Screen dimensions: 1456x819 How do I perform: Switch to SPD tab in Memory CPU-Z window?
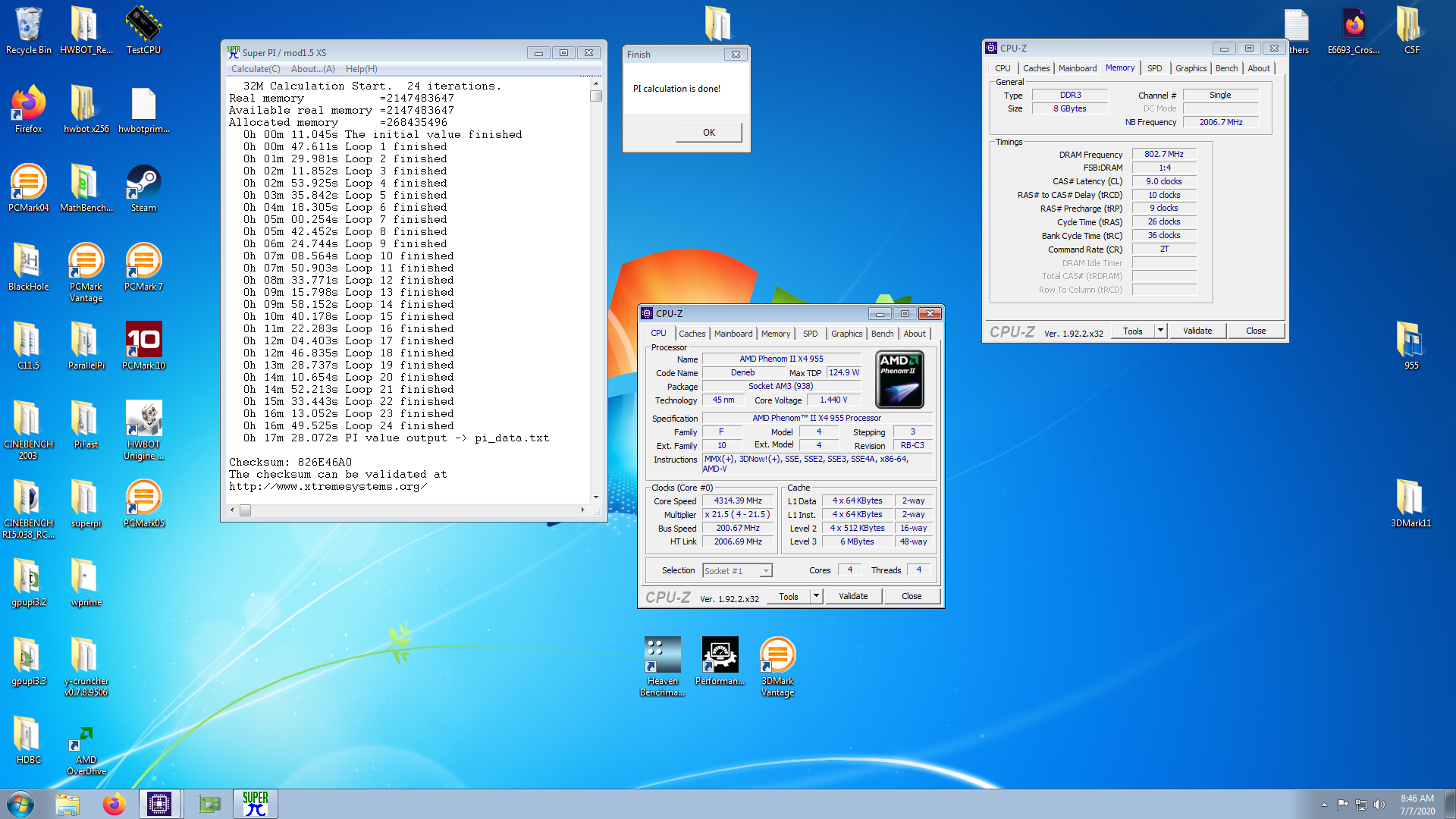1154,68
